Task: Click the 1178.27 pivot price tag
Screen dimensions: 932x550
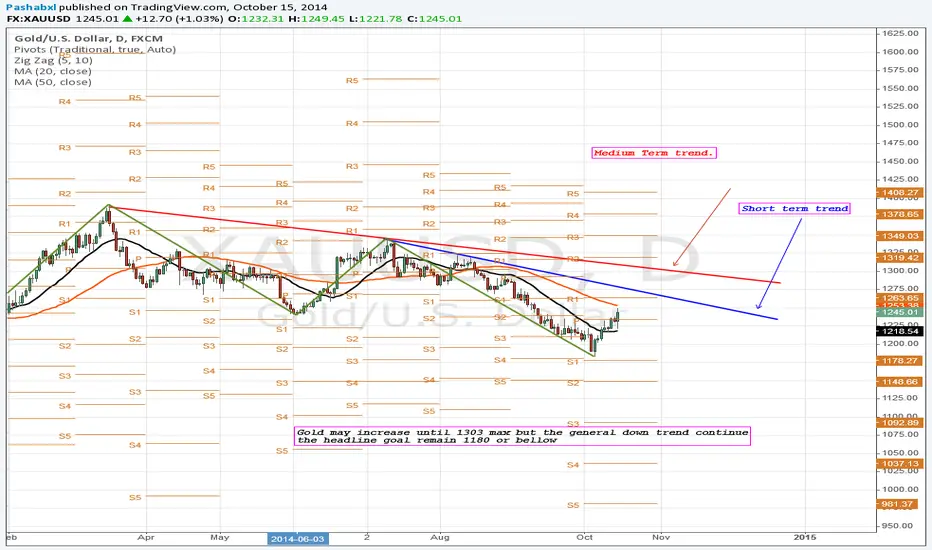Action: point(900,360)
